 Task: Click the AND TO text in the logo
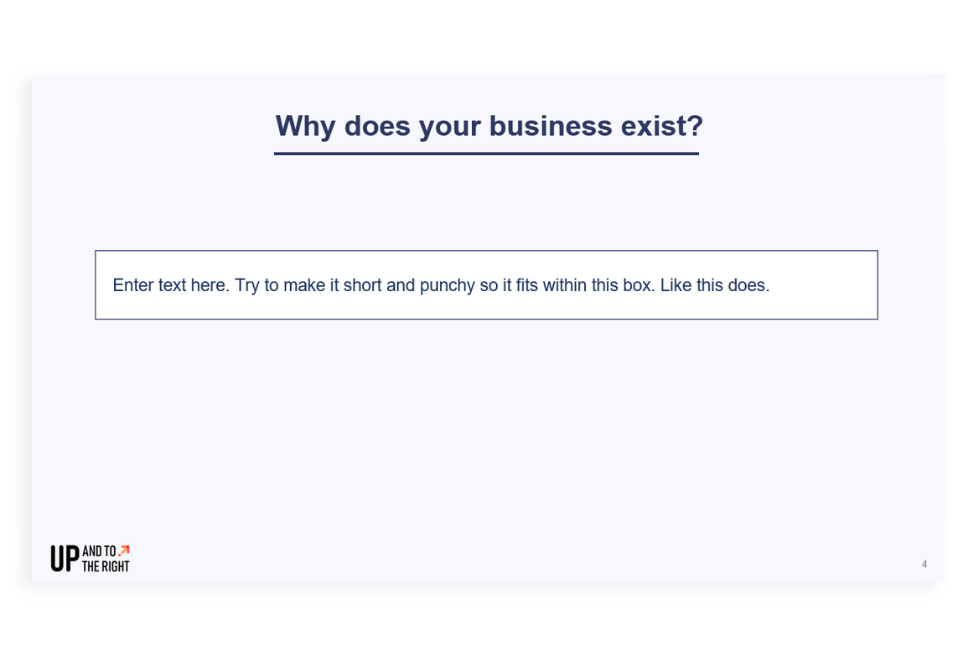pyautogui.click(x=99, y=551)
